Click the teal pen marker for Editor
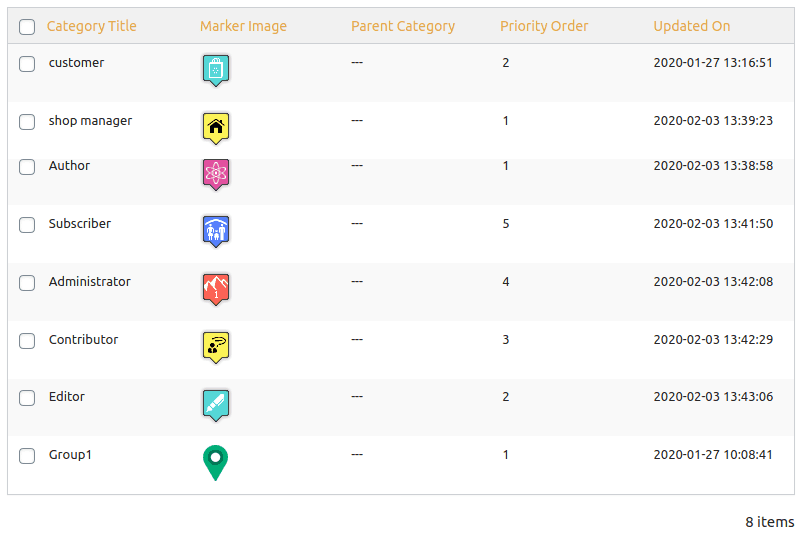Screen dimensions: 807x543 pos(215,404)
